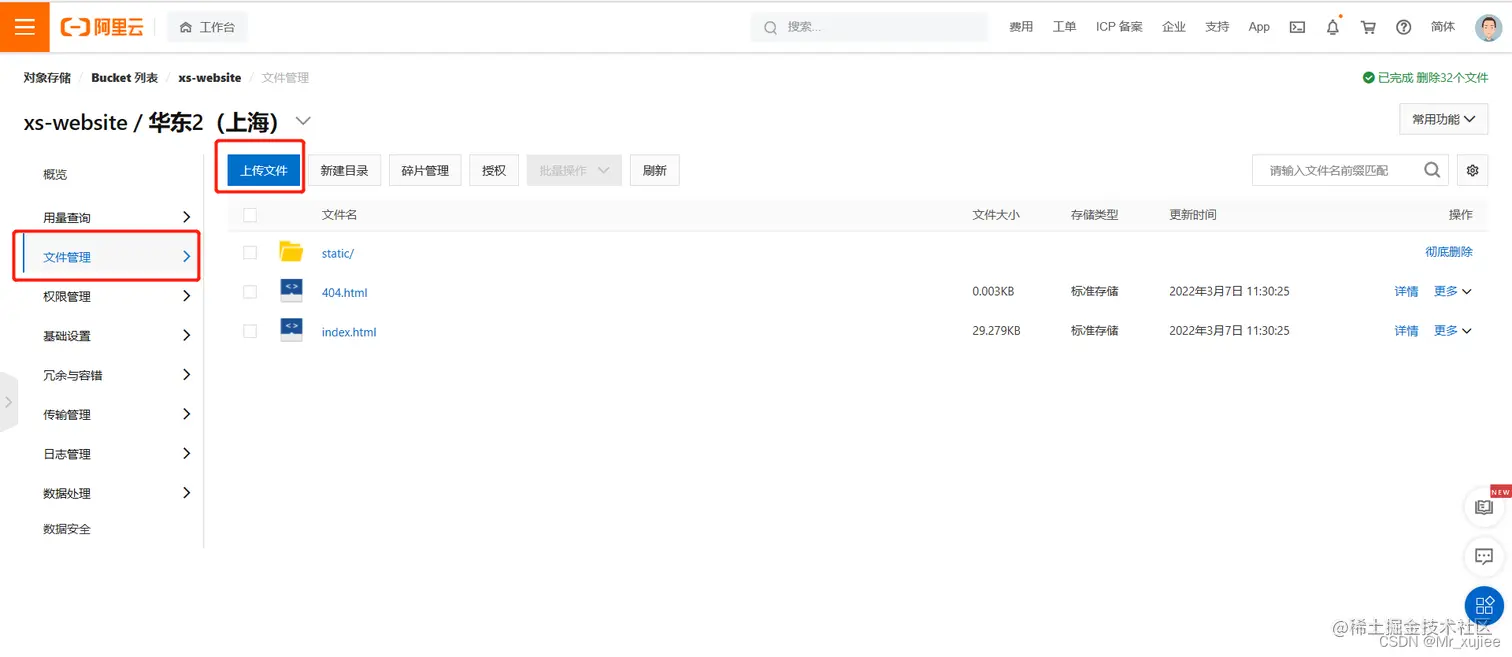Click the static folder icon
The image size is (1512, 657).
291,252
